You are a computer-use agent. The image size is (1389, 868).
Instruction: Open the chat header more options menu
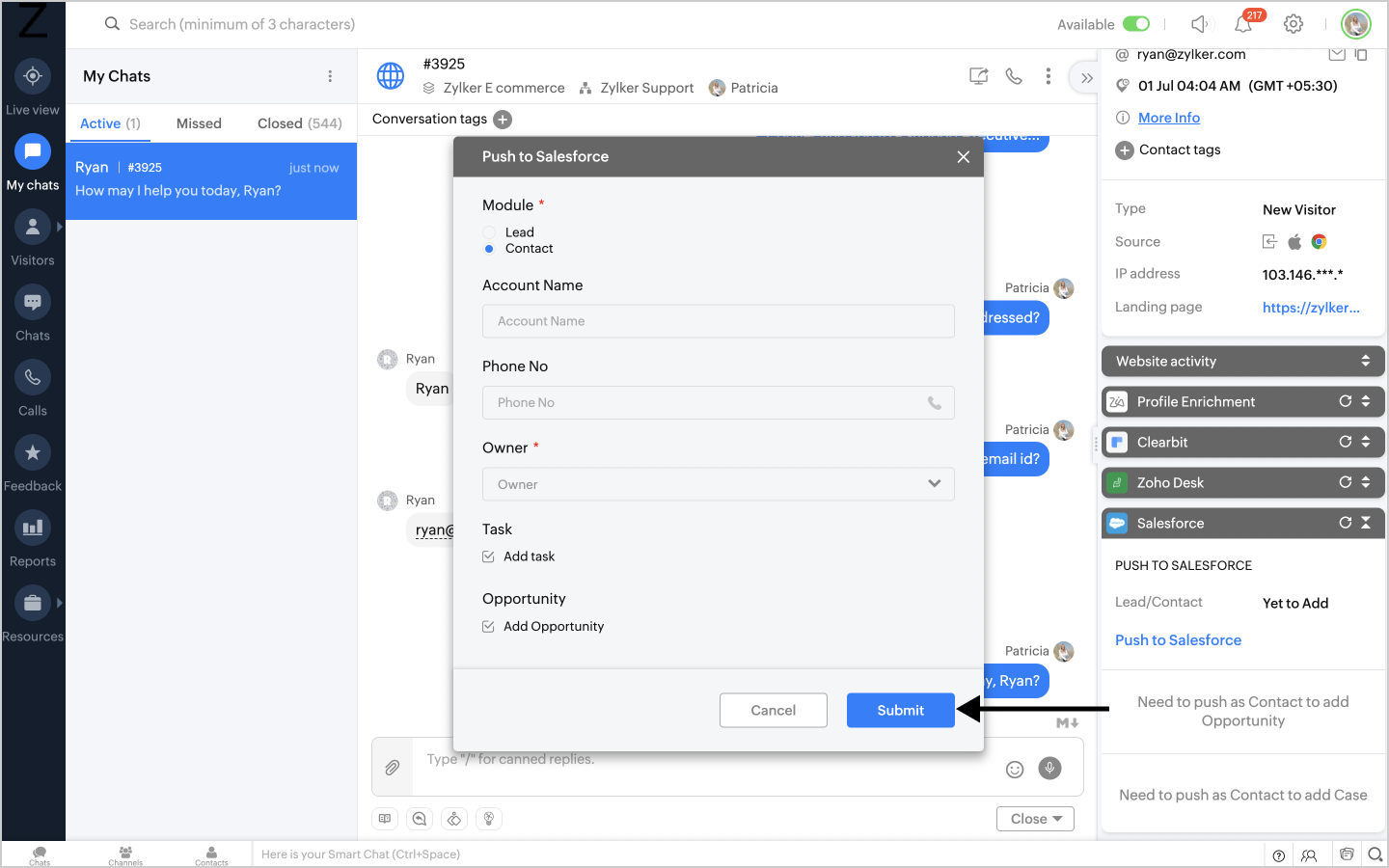(1049, 76)
